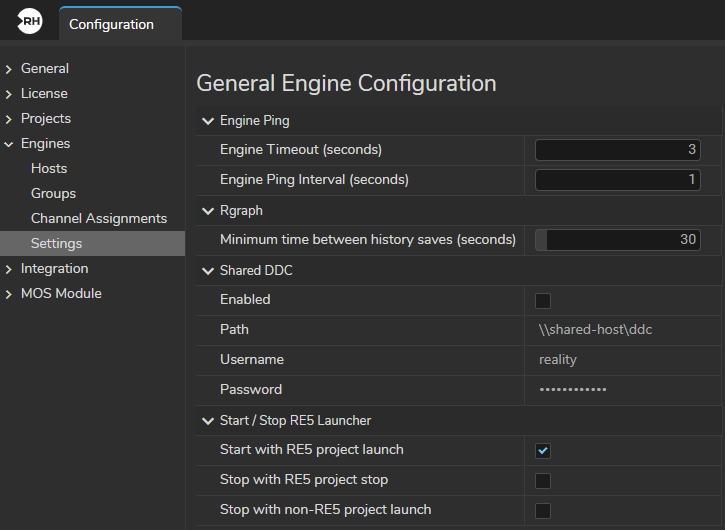Open the Groups settings page
Screen dimensions: 725x530
53,193
